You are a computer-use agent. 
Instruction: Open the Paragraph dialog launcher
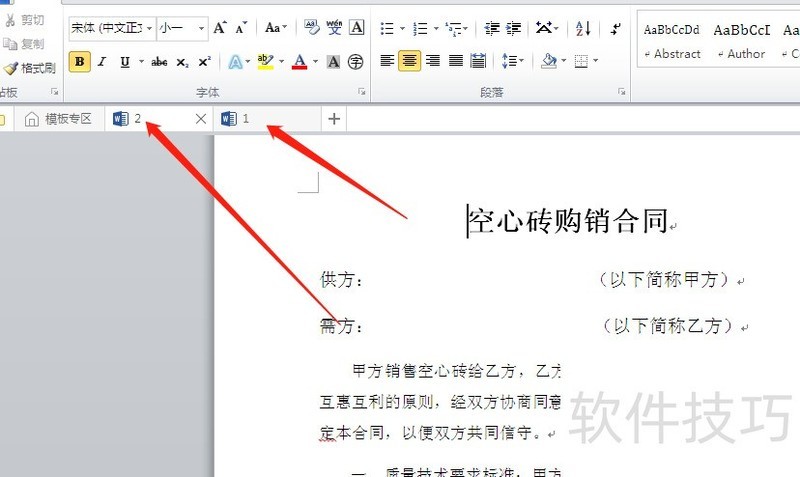click(x=621, y=92)
